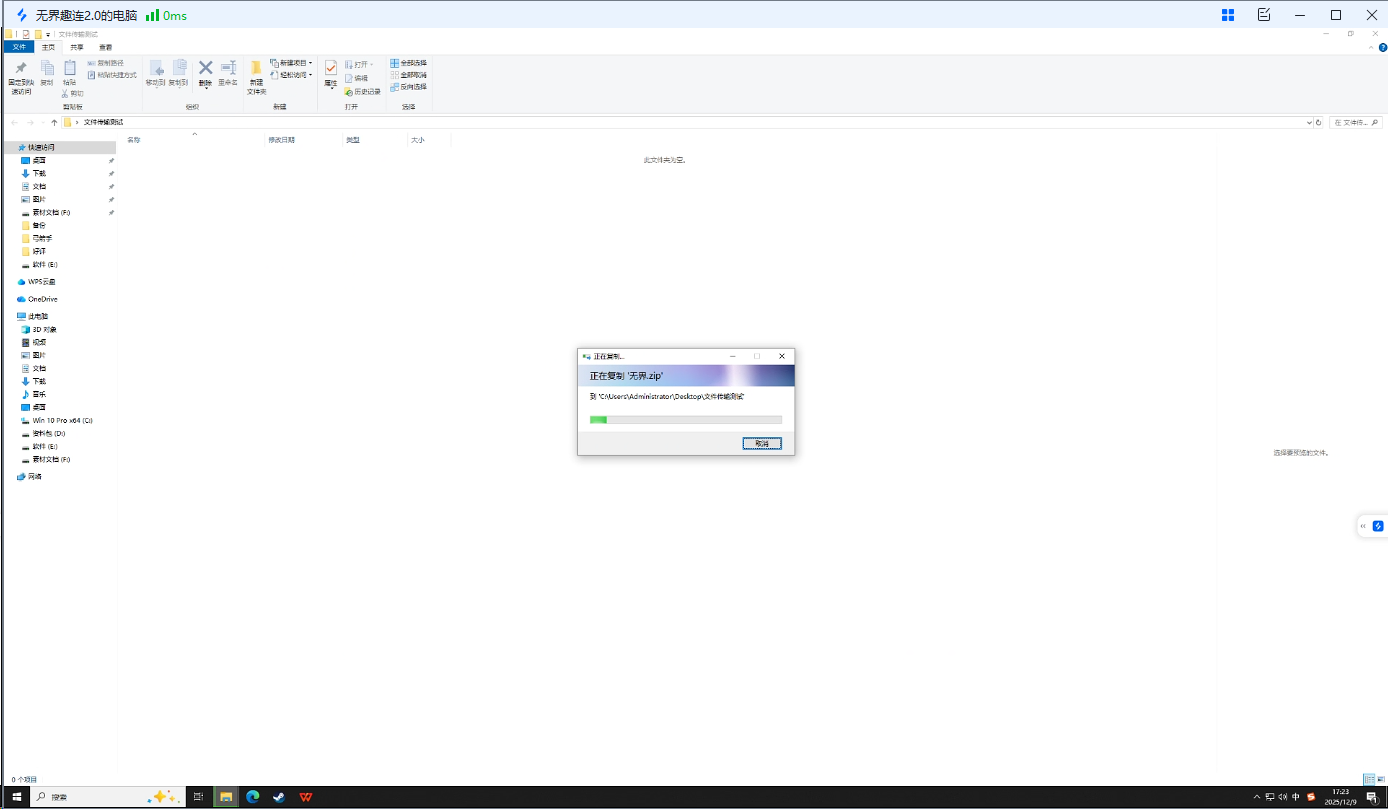
Task: Click the Steam icon in taskbar
Action: tap(279, 797)
